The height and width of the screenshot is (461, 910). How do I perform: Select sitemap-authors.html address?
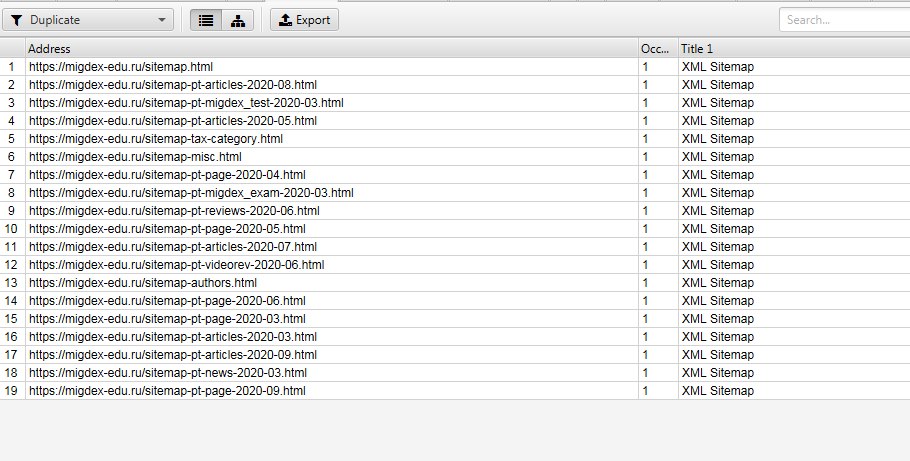click(143, 283)
